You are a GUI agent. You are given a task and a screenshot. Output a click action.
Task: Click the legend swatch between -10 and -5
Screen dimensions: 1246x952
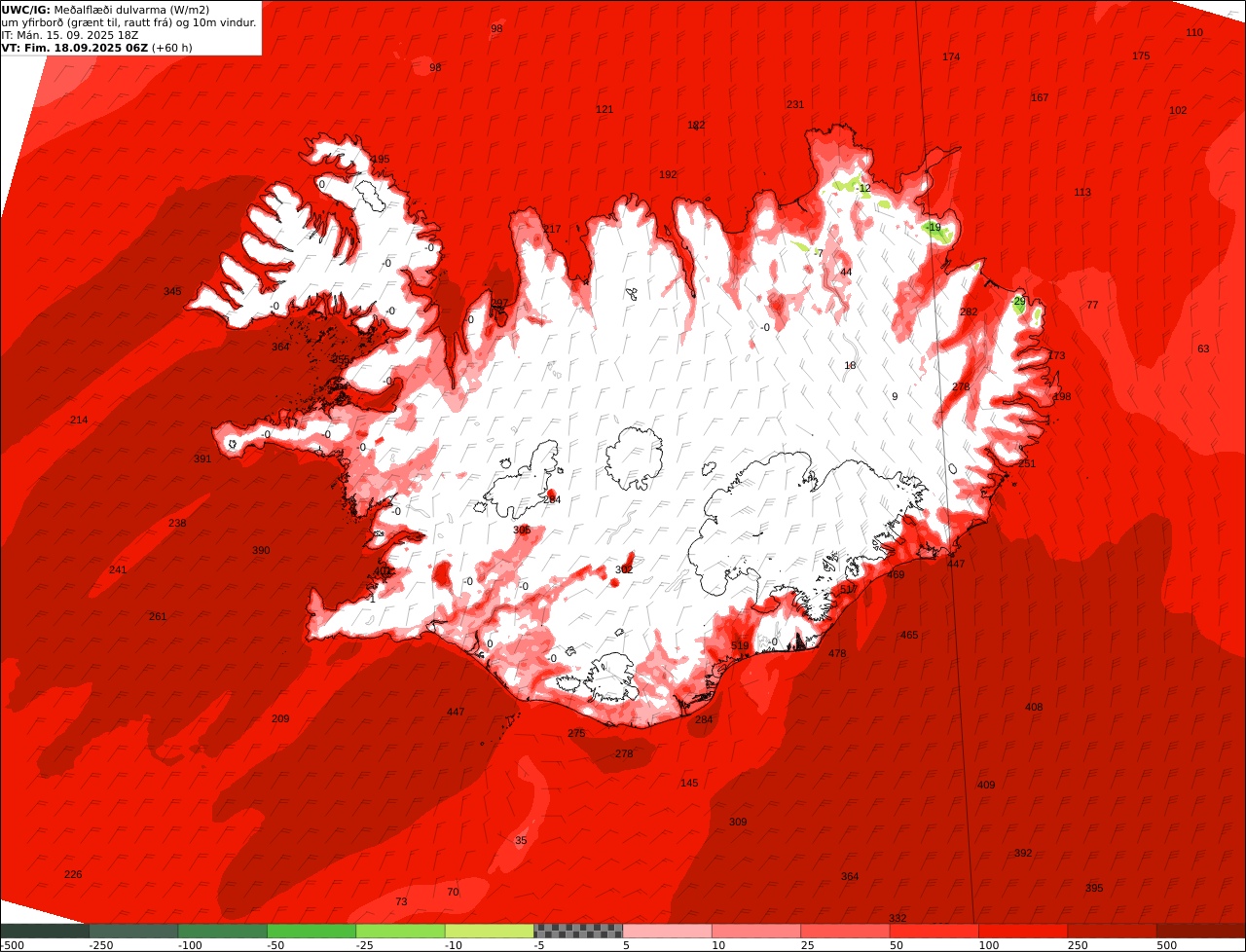click(490, 931)
